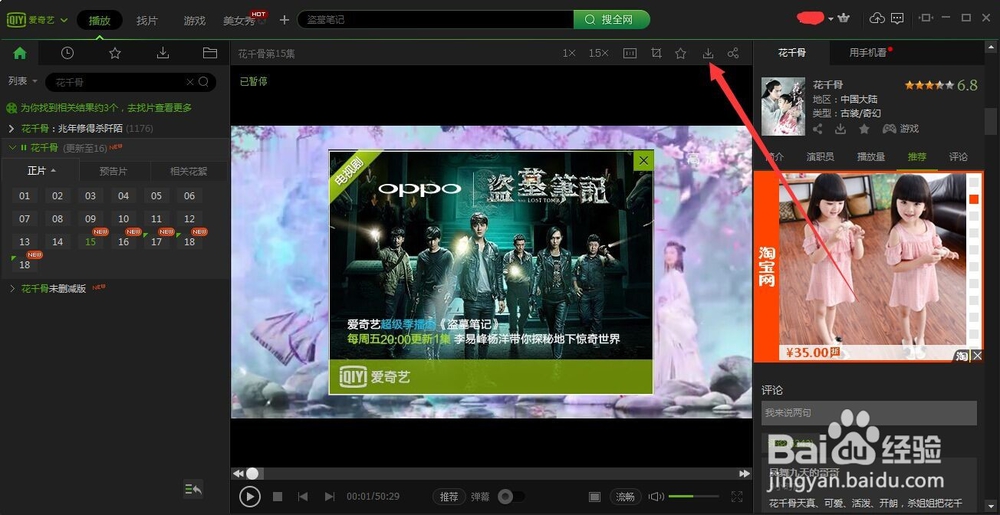Click 去找片查看更多 link
The height and width of the screenshot is (515, 1000).
coord(158,108)
